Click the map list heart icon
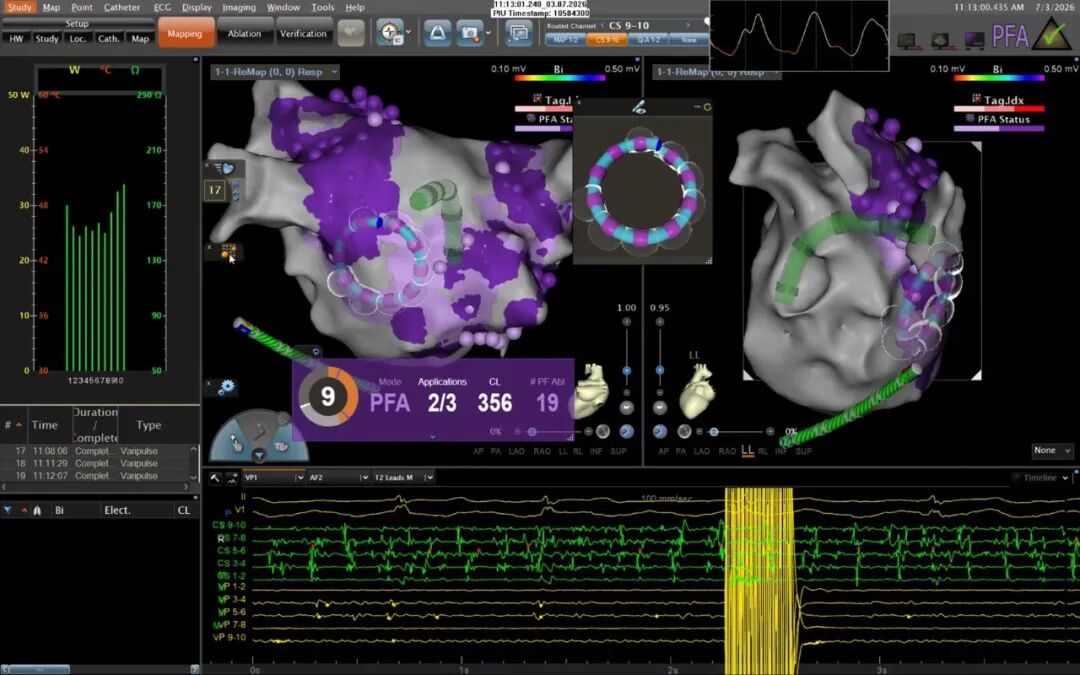The width and height of the screenshot is (1080, 675). (x=225, y=168)
